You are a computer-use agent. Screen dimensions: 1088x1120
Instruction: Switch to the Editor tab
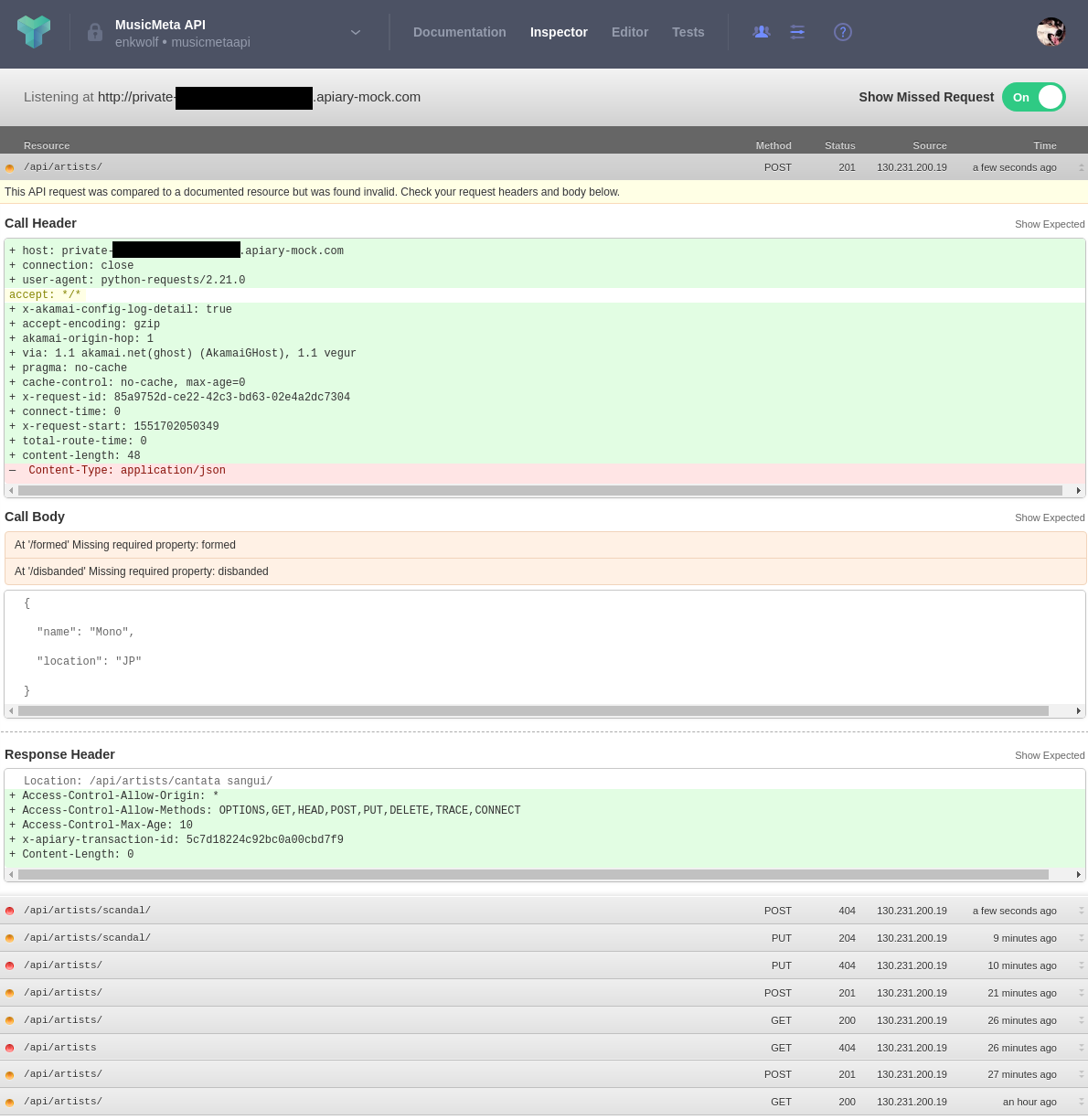pyautogui.click(x=630, y=32)
